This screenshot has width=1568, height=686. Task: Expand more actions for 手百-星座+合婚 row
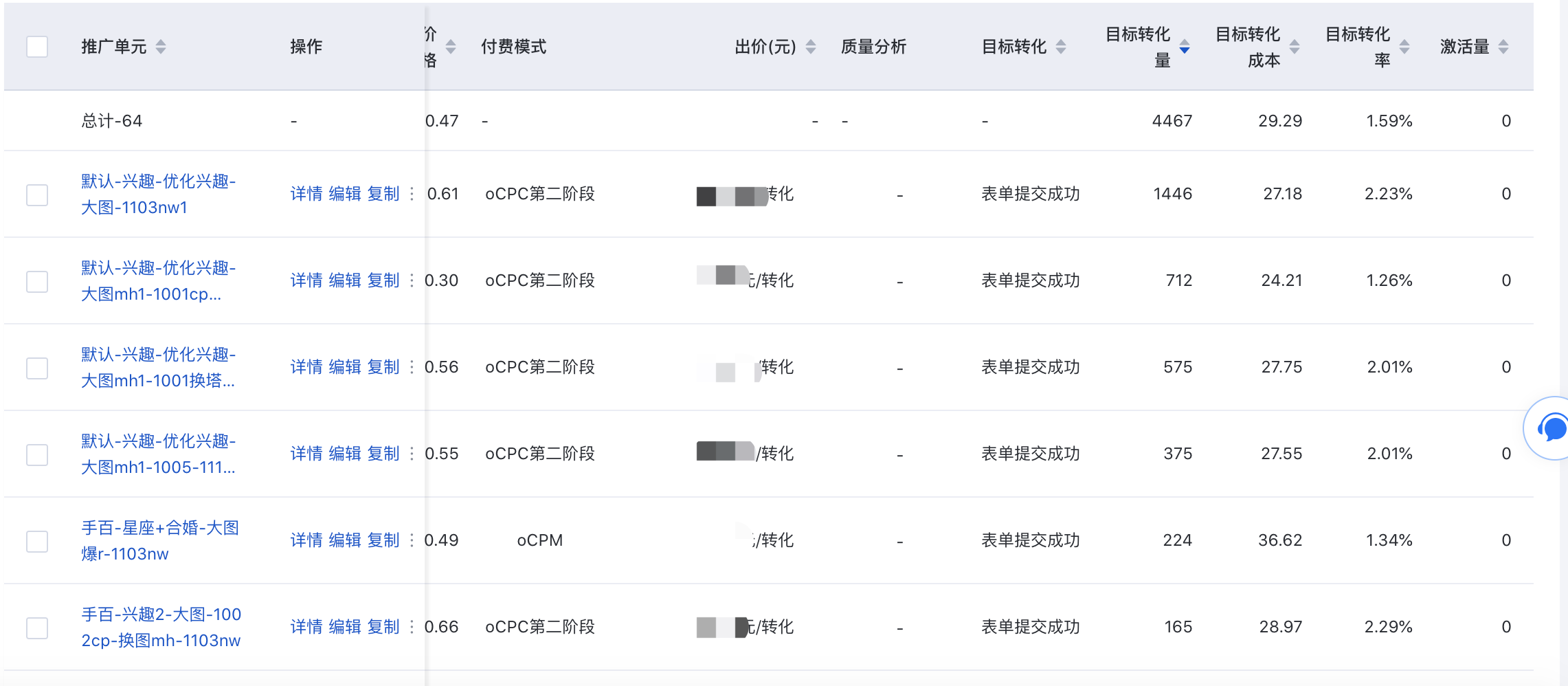[412, 540]
